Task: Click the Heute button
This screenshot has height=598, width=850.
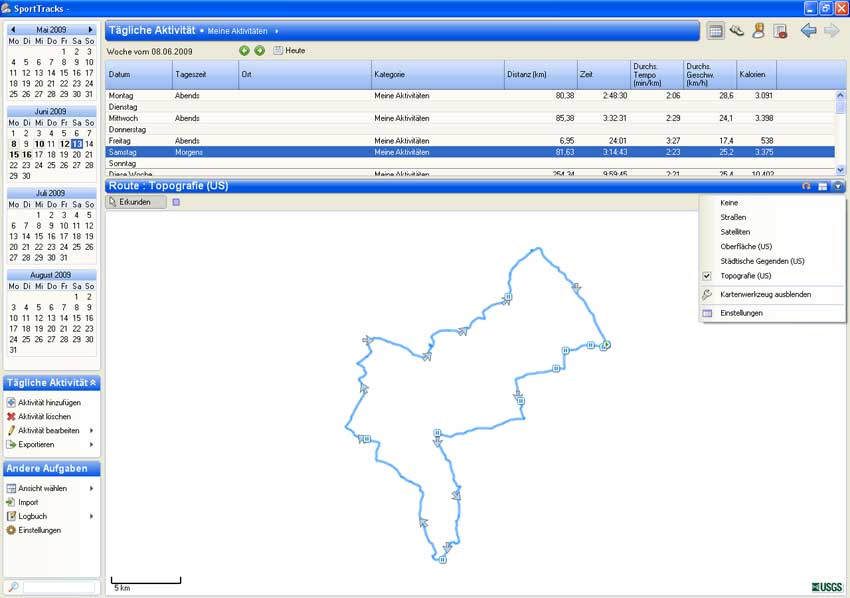Action: click(x=289, y=50)
